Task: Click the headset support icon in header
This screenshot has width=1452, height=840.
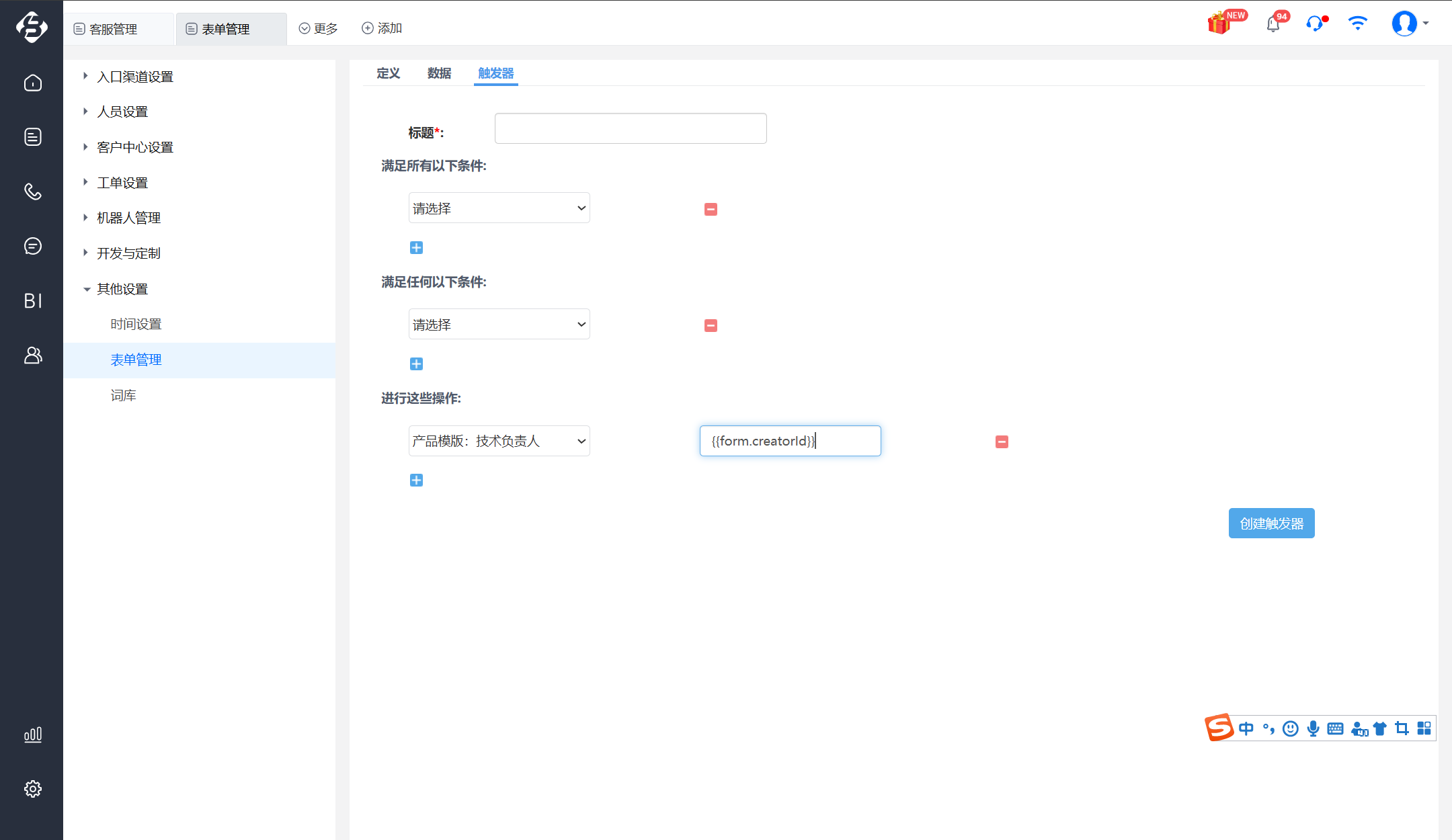Action: (x=1314, y=24)
